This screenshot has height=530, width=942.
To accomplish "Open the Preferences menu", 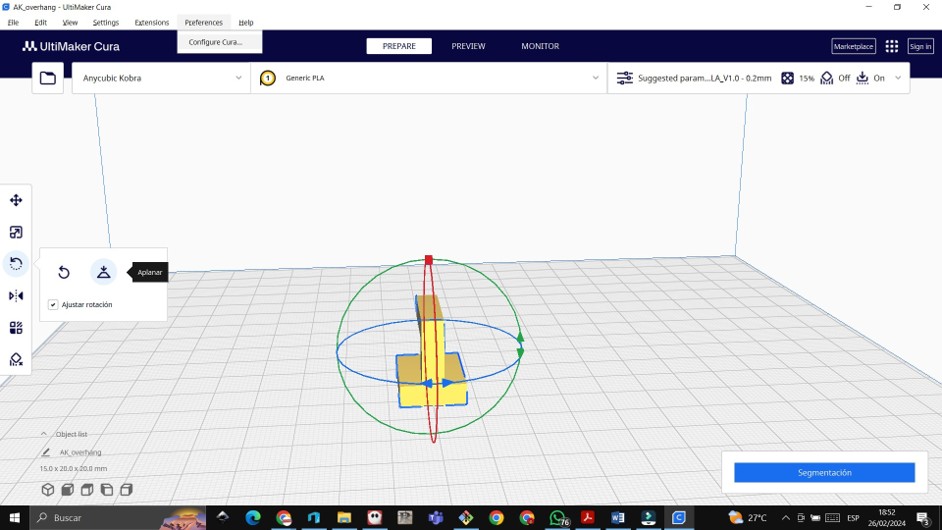I will coord(204,22).
